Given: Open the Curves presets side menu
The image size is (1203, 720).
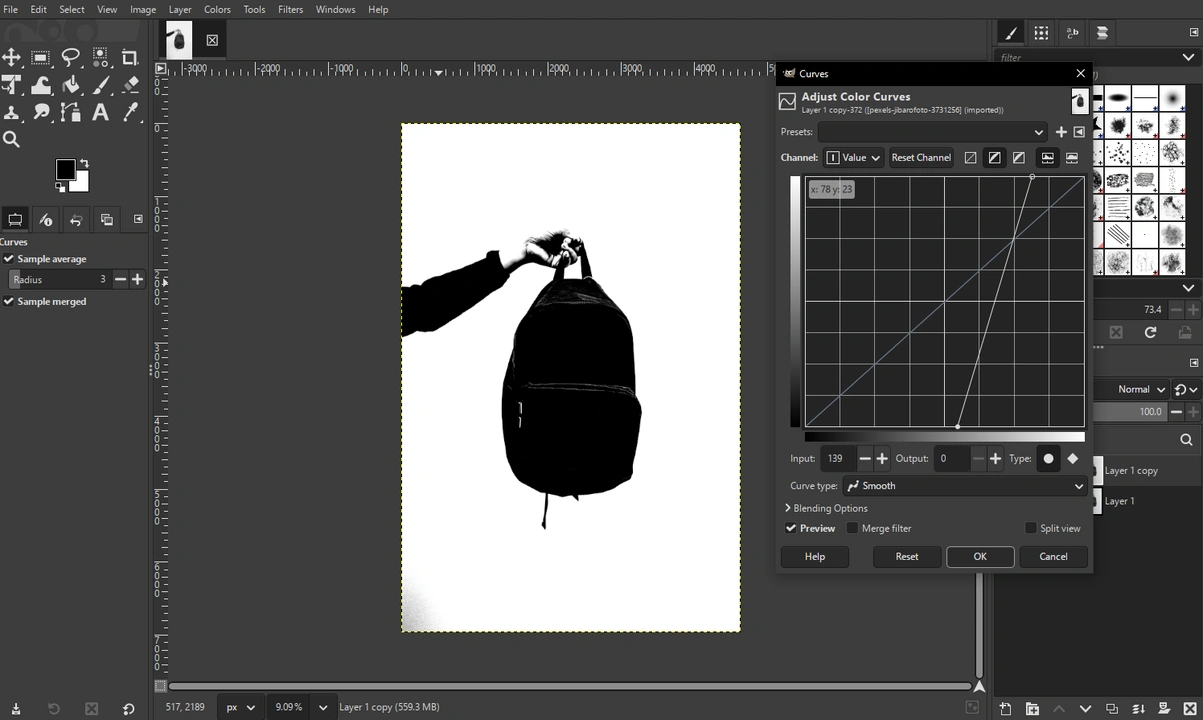Looking at the screenshot, I should [1079, 132].
